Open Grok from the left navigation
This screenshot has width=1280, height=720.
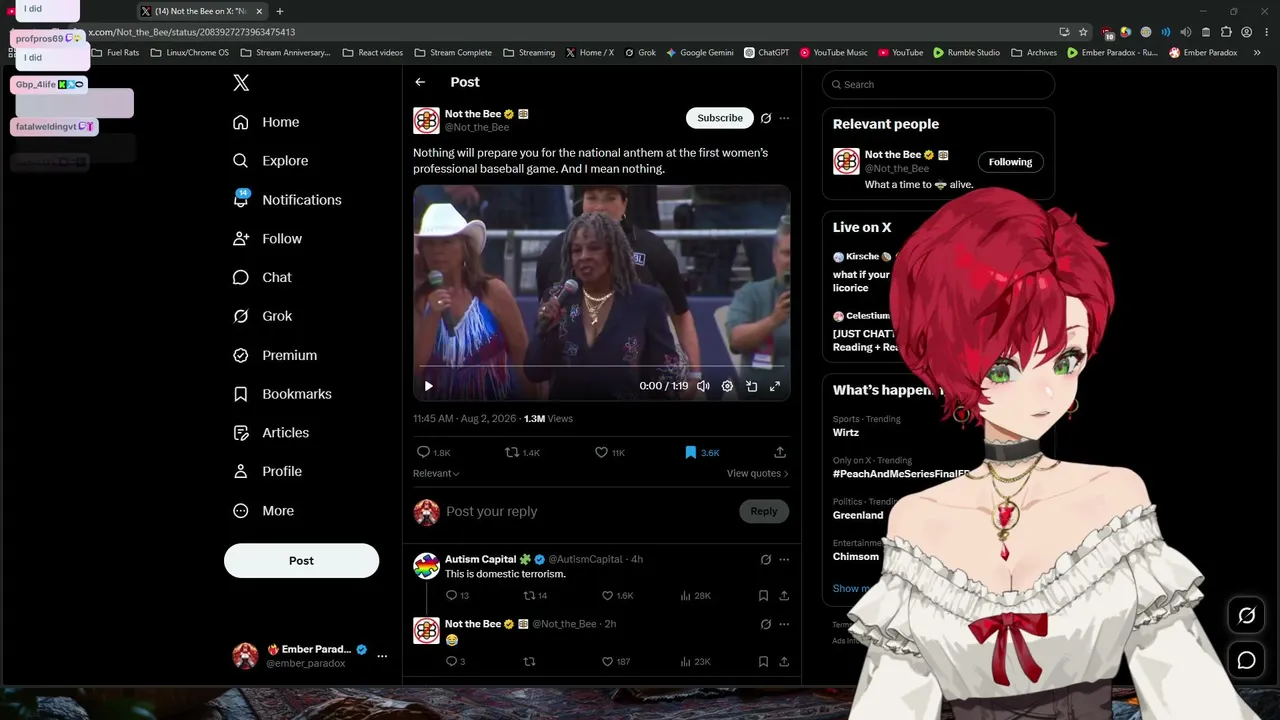click(x=262, y=316)
